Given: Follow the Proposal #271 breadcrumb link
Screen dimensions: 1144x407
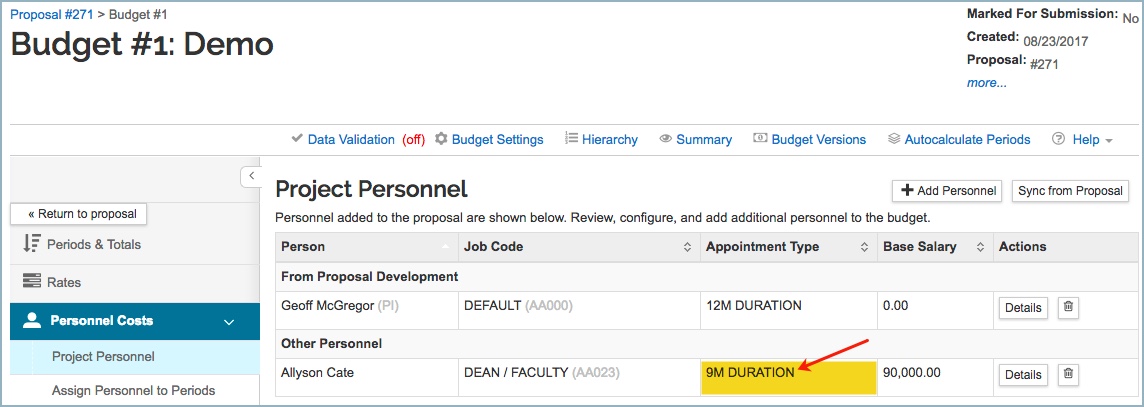Looking at the screenshot, I should [x=52, y=14].
